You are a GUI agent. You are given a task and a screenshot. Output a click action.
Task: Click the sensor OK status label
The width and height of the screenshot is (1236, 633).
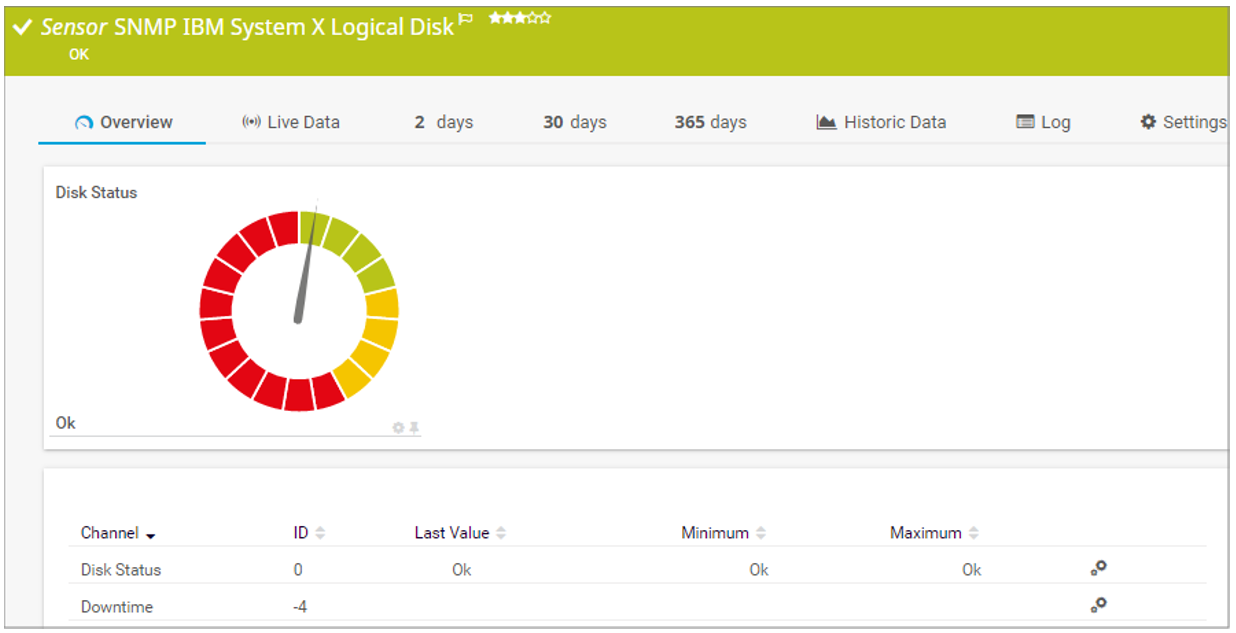[78, 54]
